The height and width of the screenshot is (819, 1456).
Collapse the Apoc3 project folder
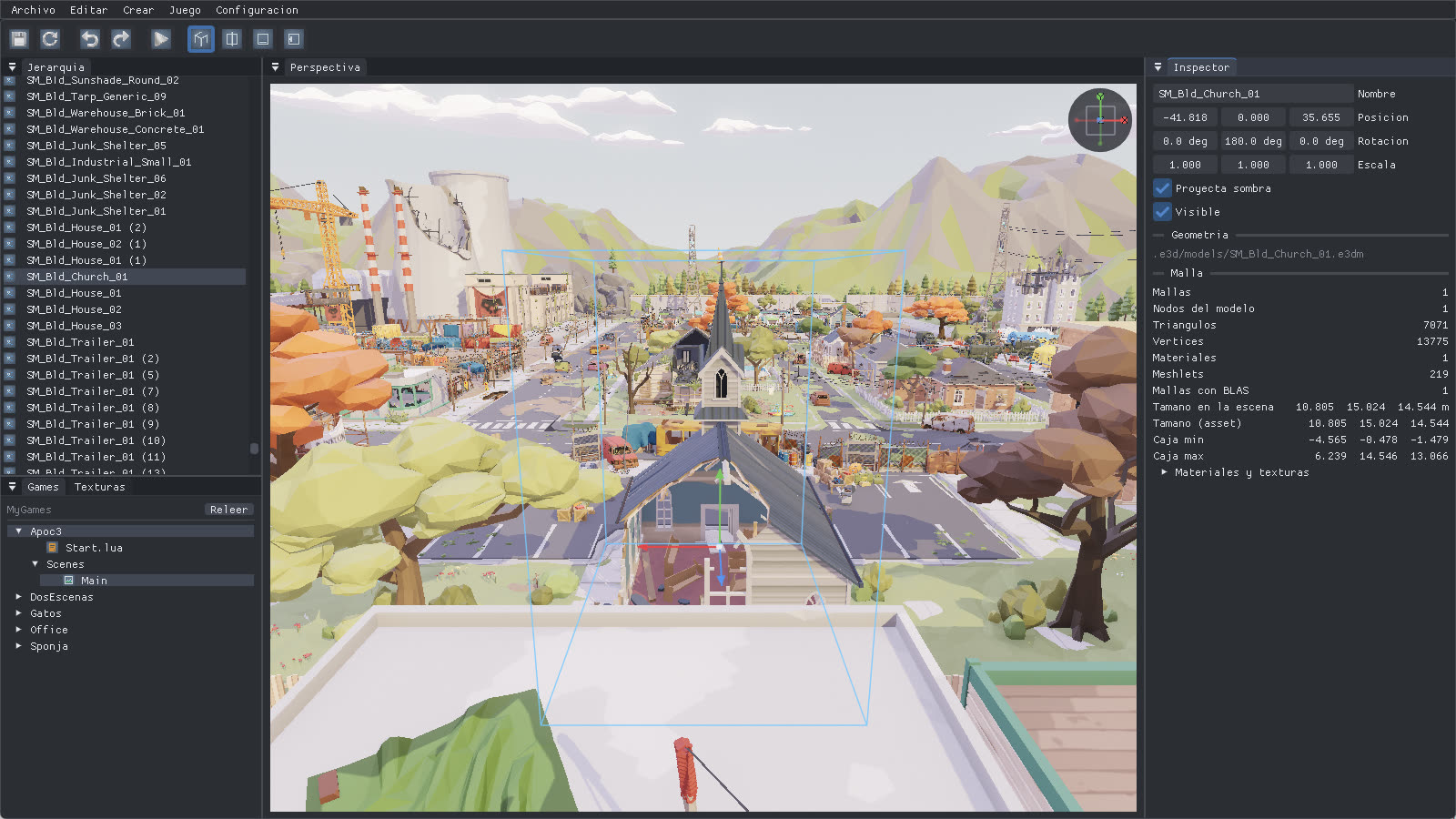[18, 531]
